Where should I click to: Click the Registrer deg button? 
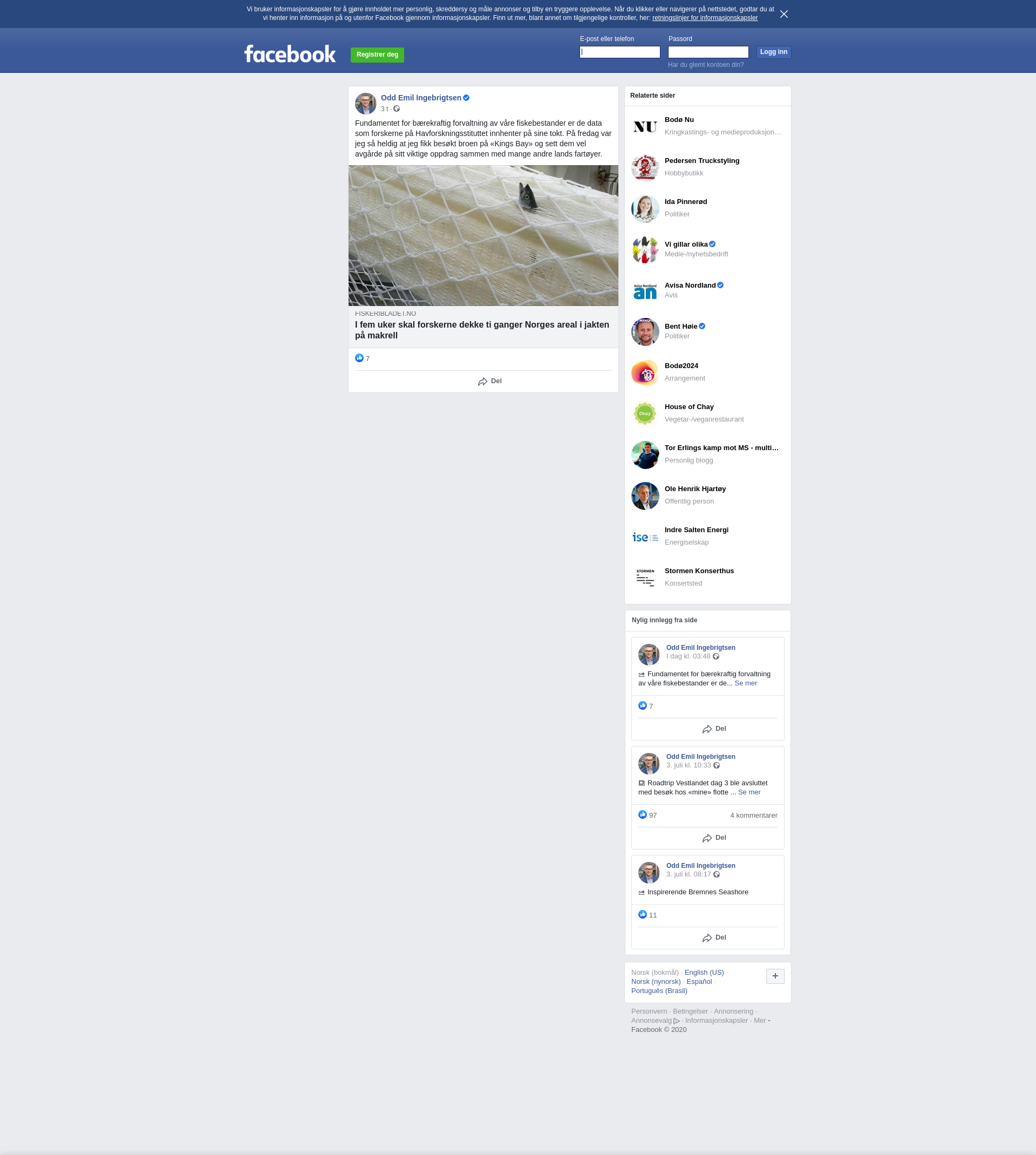(377, 55)
